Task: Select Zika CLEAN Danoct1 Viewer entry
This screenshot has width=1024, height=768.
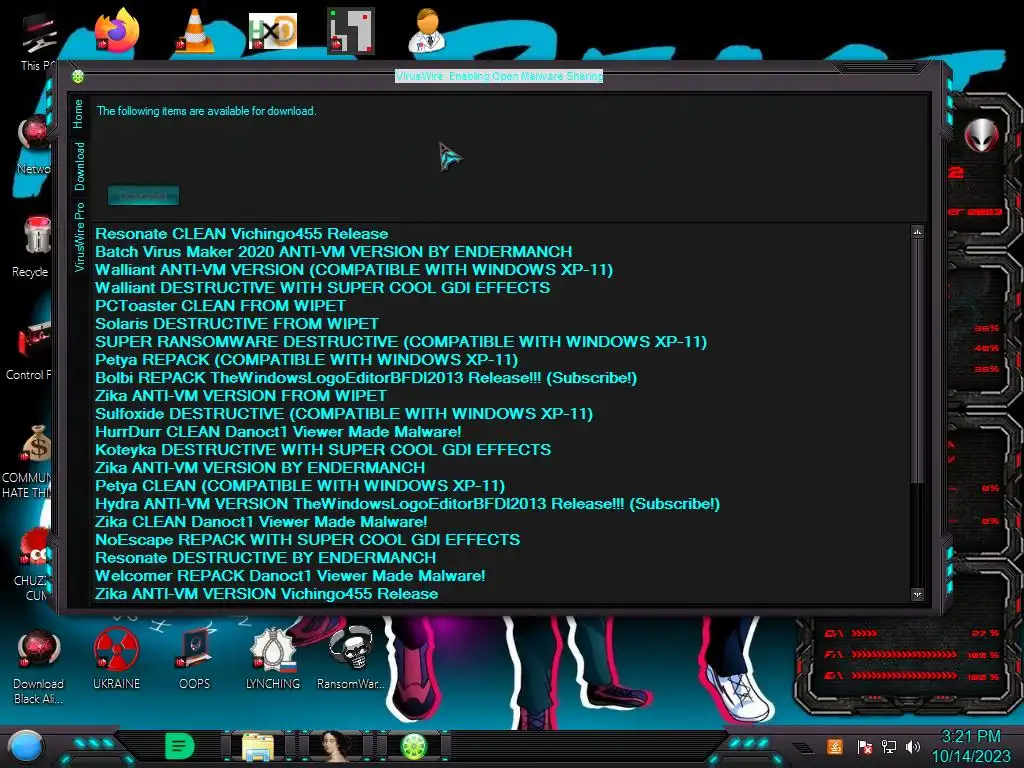Action: point(261,522)
